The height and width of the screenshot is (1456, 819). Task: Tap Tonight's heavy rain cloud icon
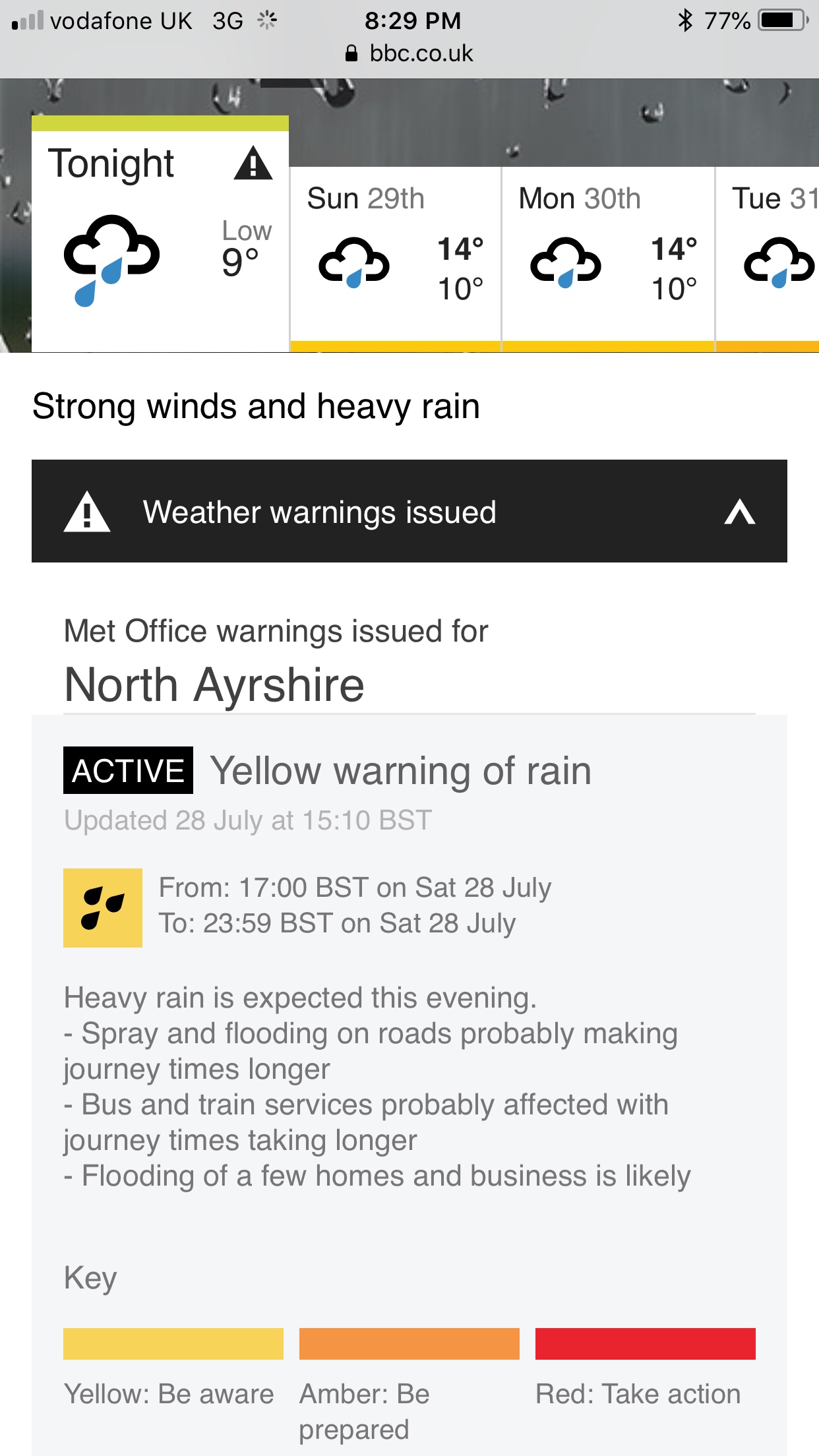click(111, 258)
